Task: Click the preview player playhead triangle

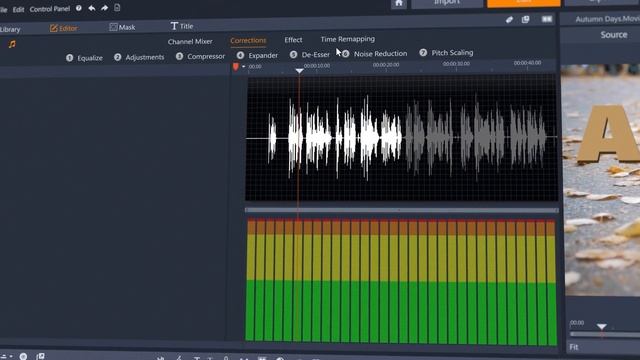Action: pos(601,327)
